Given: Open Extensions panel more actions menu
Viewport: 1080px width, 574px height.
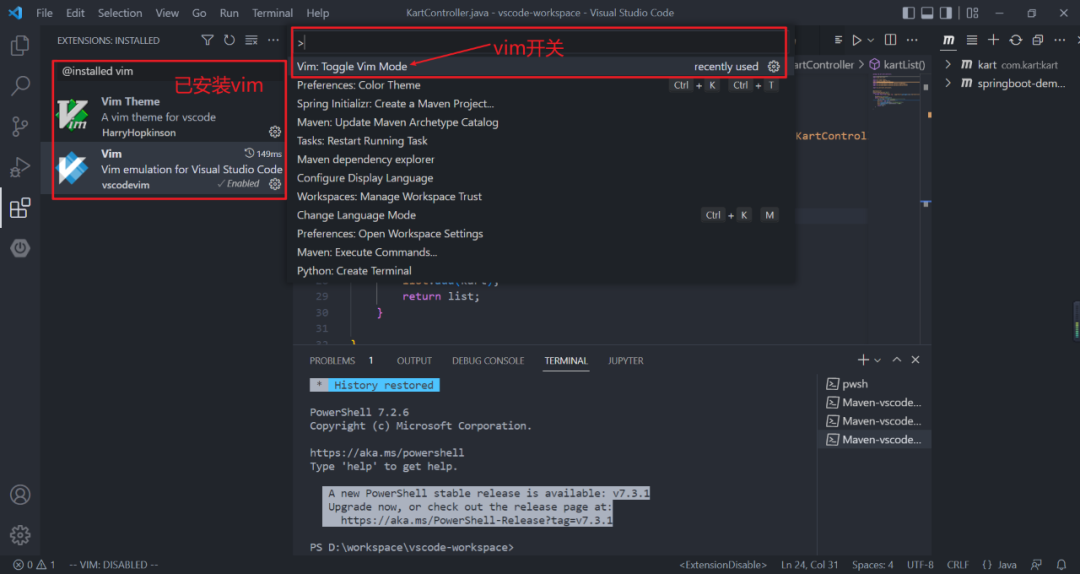Looking at the screenshot, I should (273, 40).
